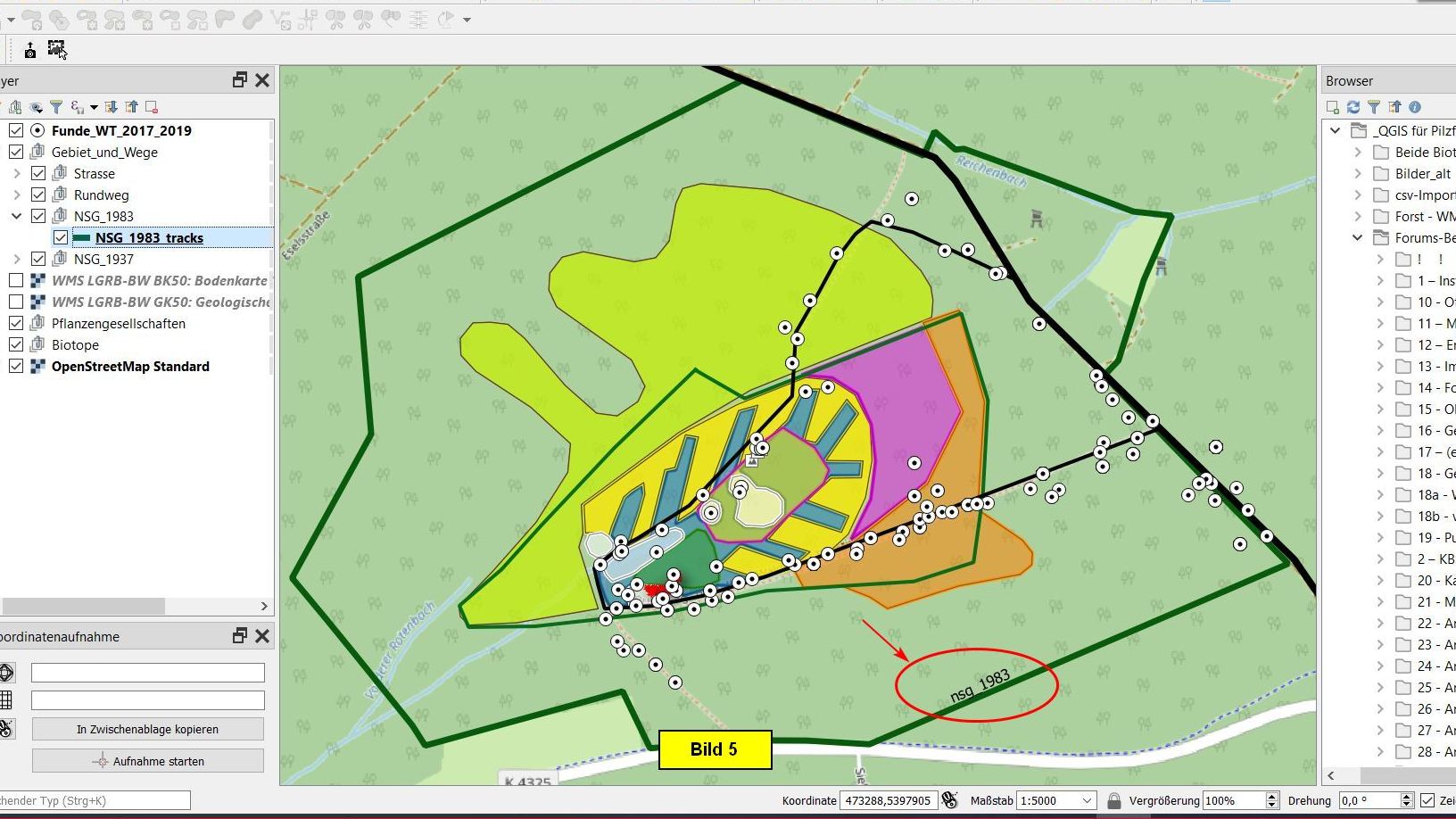The image size is (1456, 819).
Task: Expand the Strasse group
Action: coord(16,173)
